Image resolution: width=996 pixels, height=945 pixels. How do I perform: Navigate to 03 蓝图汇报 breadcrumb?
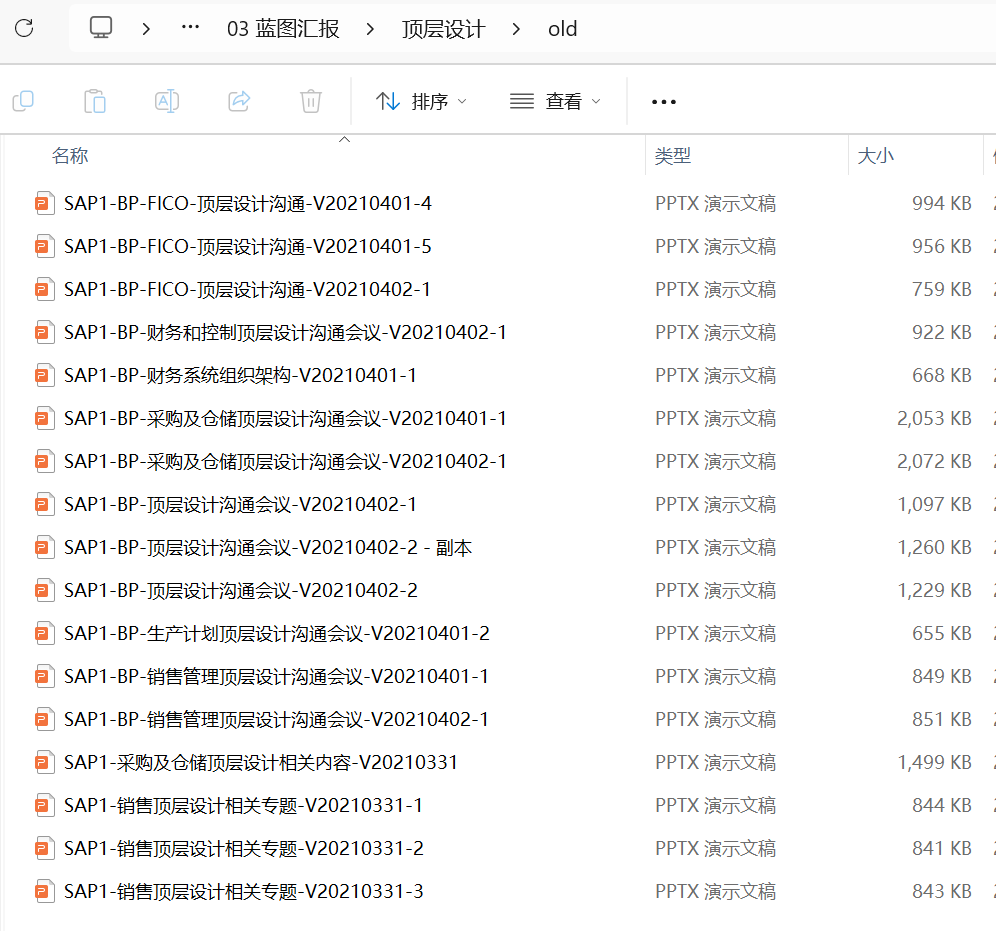tap(283, 29)
